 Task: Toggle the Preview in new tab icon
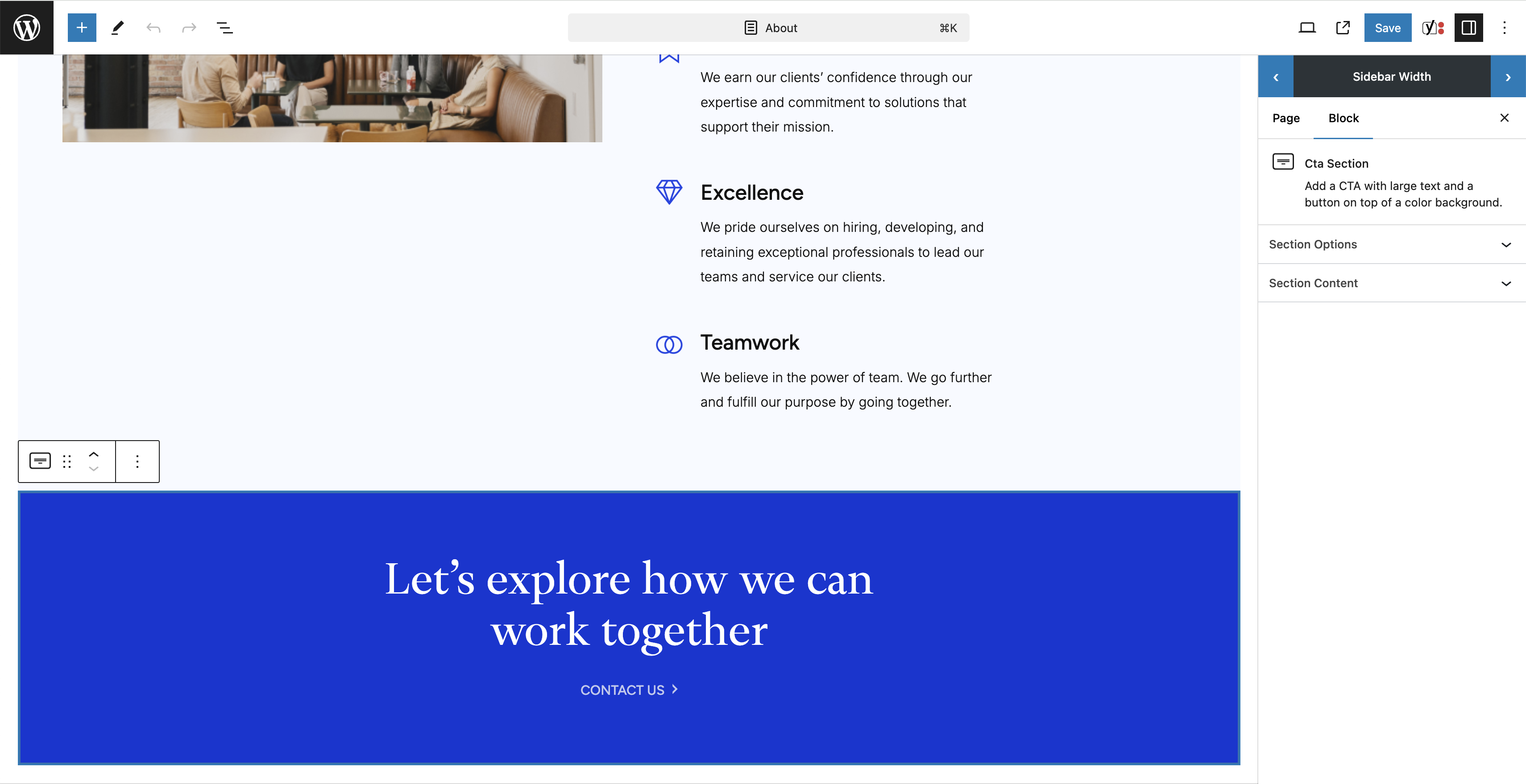[x=1343, y=27]
